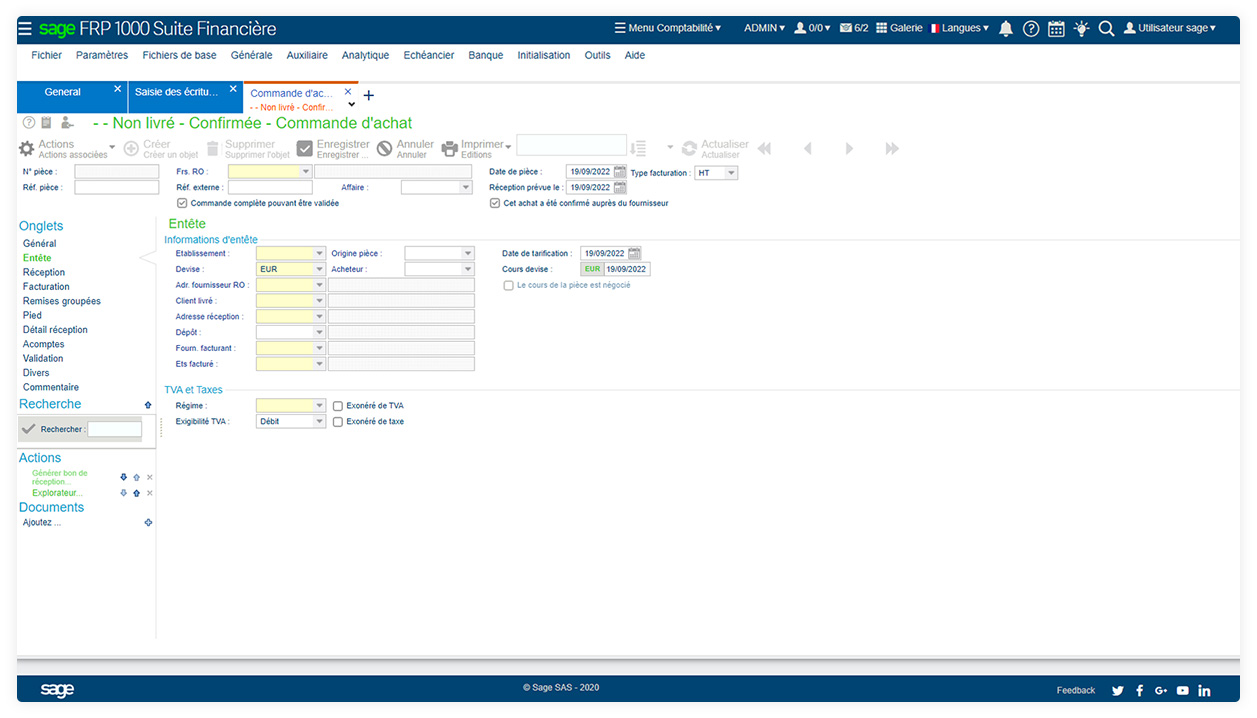Click the Réf. pièce input field
This screenshot has height=718, width=1257.
[117, 187]
